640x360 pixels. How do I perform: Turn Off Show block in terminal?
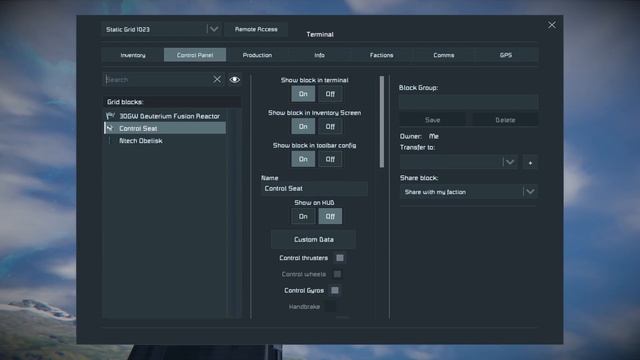(330, 94)
